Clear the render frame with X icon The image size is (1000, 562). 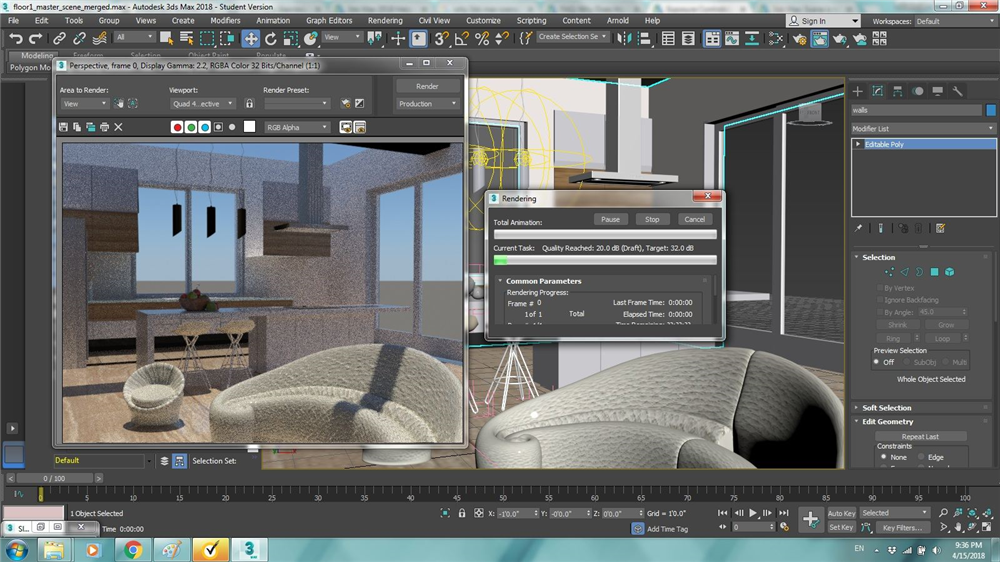point(118,127)
